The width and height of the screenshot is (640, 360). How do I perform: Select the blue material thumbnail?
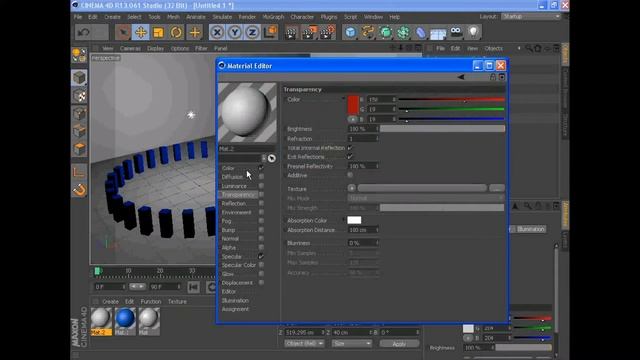coord(125,318)
